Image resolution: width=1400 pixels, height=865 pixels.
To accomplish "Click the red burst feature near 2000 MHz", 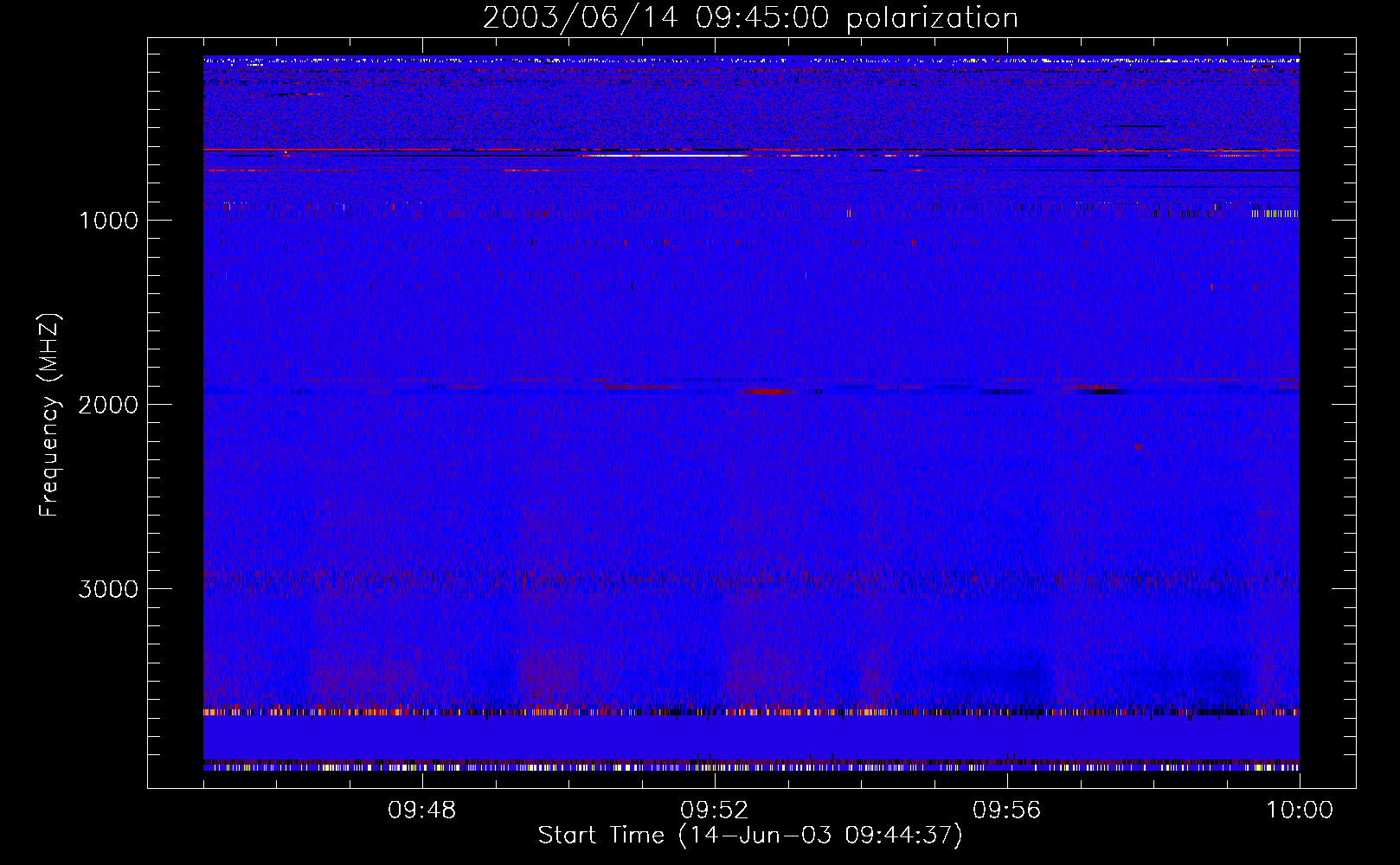I will 766,391.
